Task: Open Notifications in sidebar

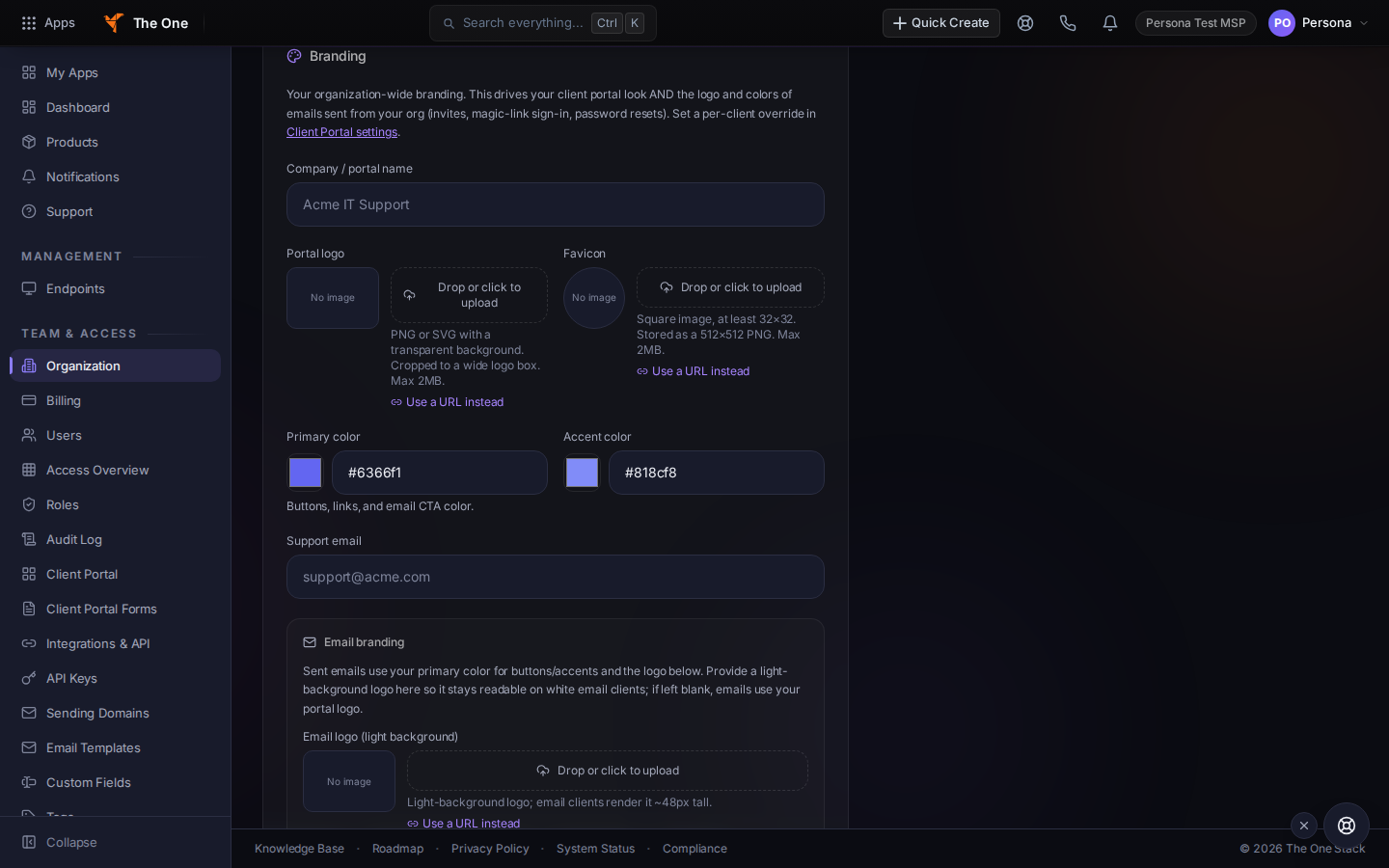Action: 116,176
